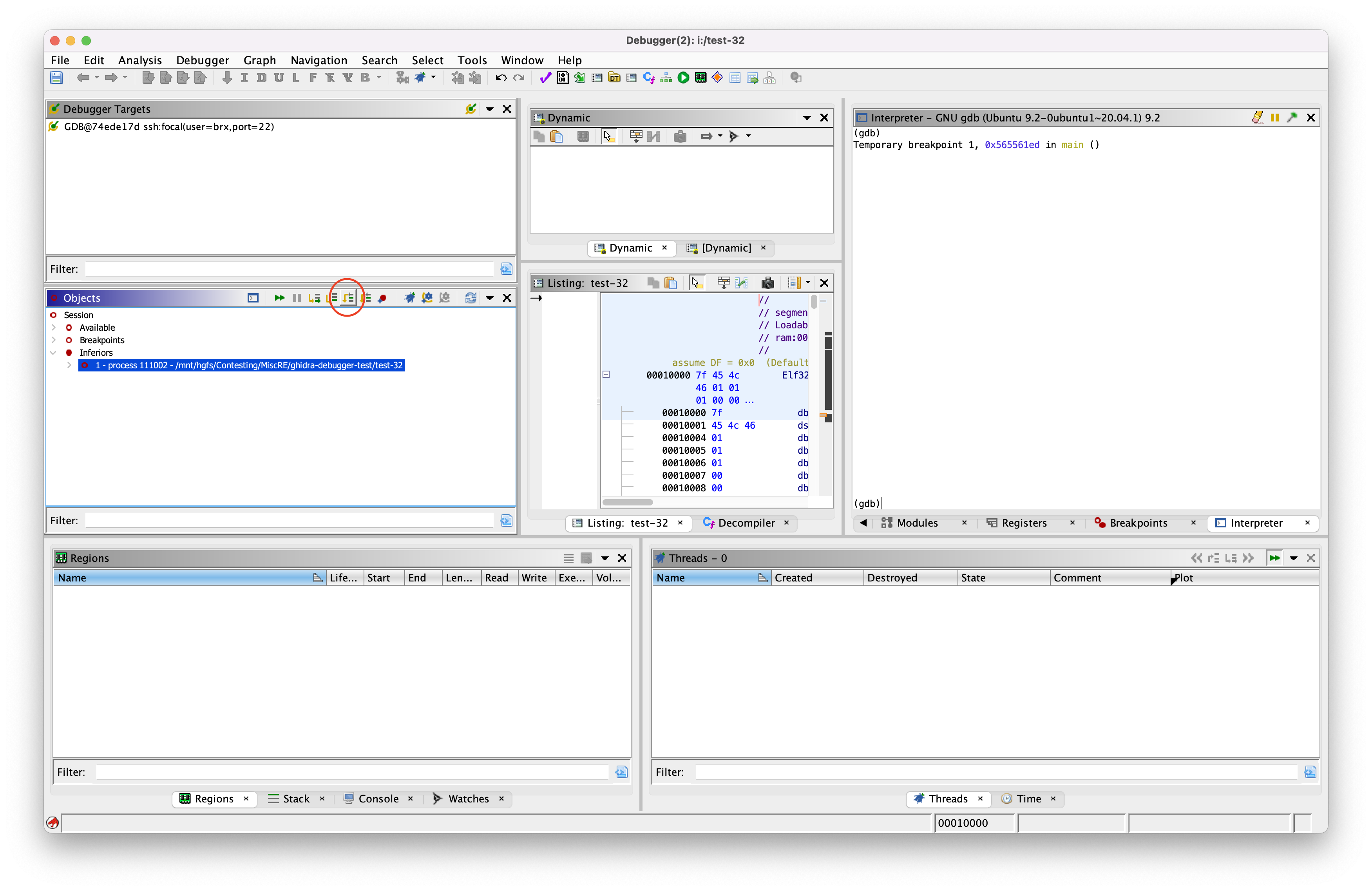1372x891 pixels.
Task: Switch to the Registers tab
Action: 1023,523
